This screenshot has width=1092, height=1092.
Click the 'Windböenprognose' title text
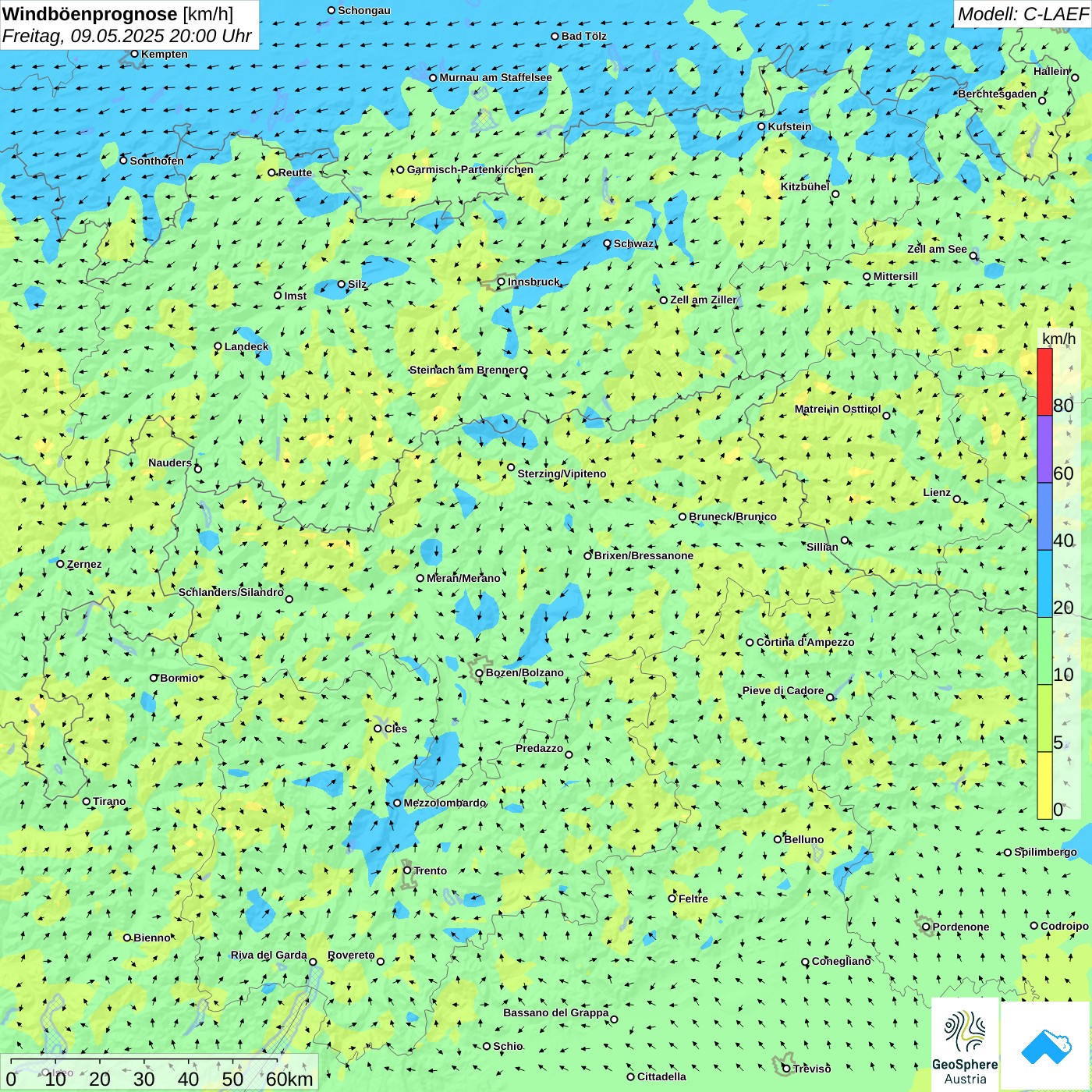(90, 14)
